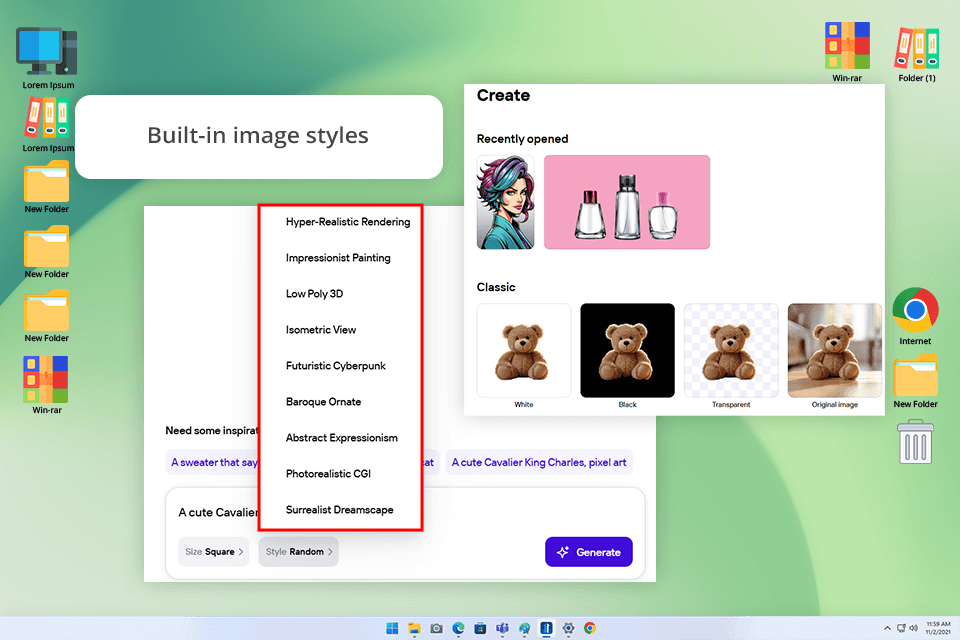Use the 'A sweater that say' suggestion chip

pyautogui.click(x=213, y=462)
